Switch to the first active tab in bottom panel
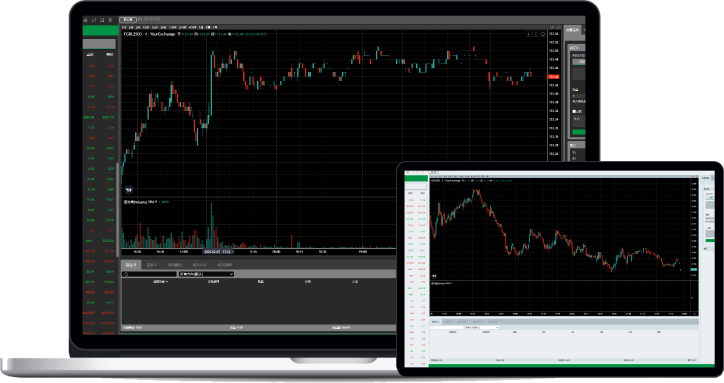This screenshot has width=724, height=383. point(132,265)
